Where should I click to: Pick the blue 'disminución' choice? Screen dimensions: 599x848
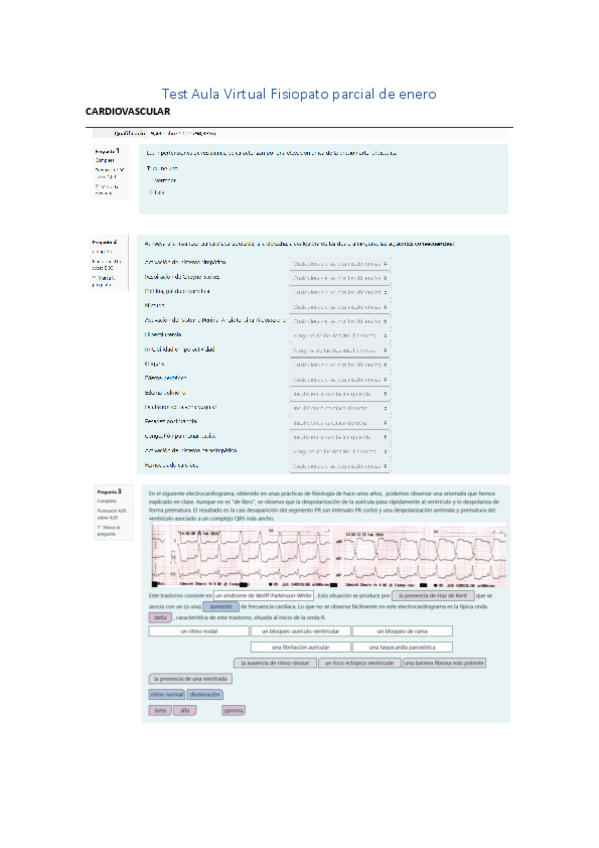click(205, 694)
